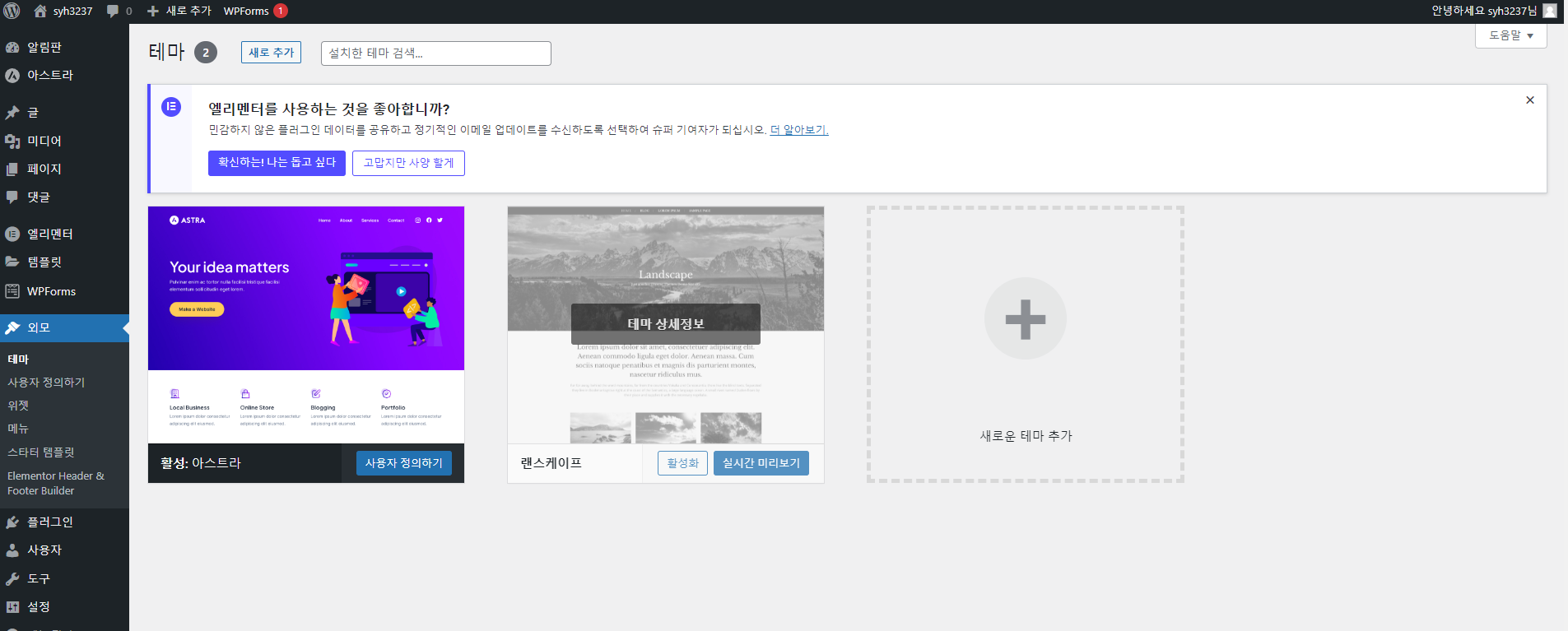Click the 사용자 person icon
1568x631 pixels.
coord(12,550)
